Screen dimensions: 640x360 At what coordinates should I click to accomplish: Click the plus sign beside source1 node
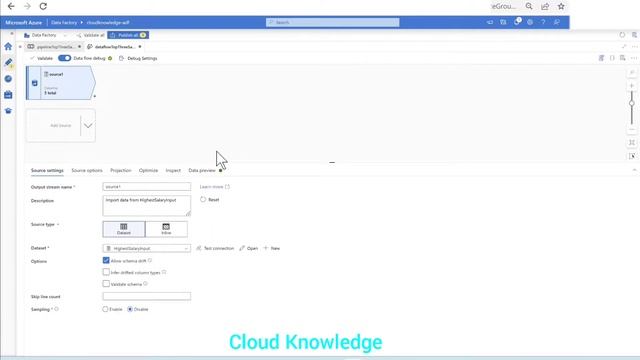point(95,96)
